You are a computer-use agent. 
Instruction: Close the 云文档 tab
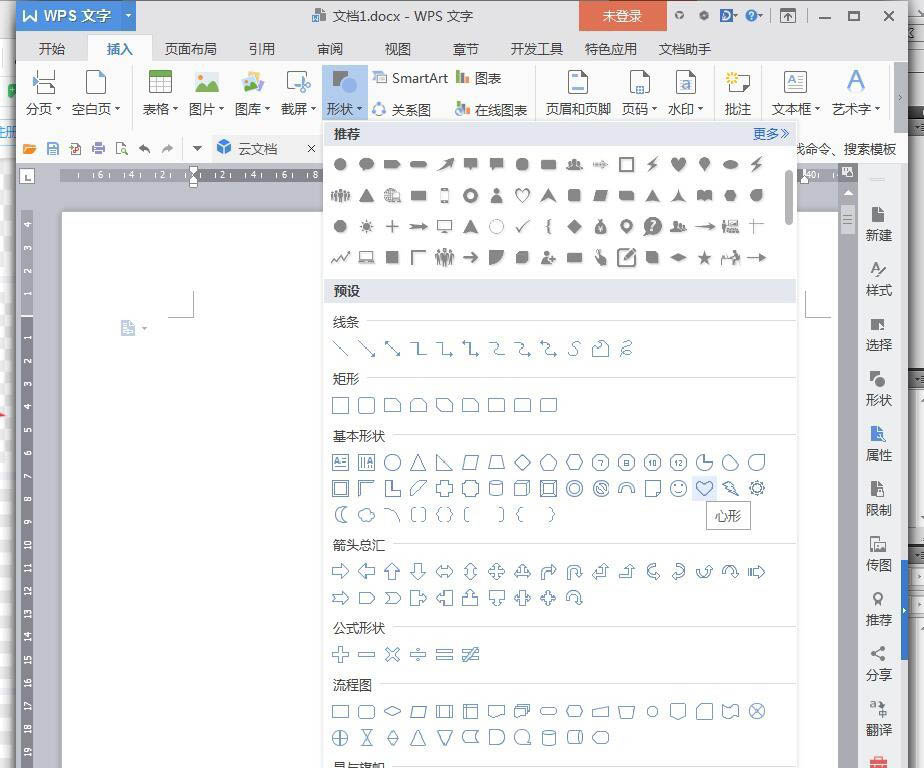[311, 149]
